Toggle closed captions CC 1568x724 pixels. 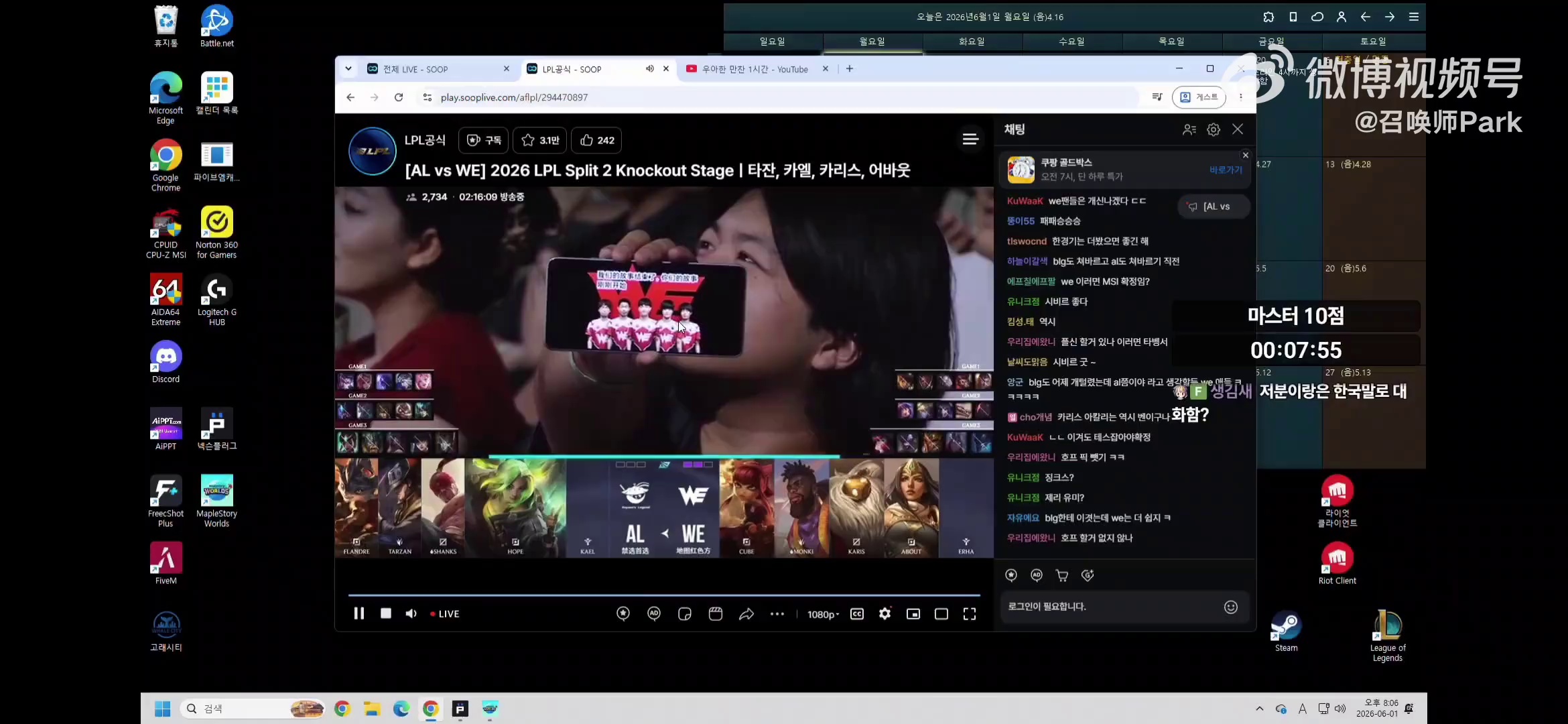point(857,614)
